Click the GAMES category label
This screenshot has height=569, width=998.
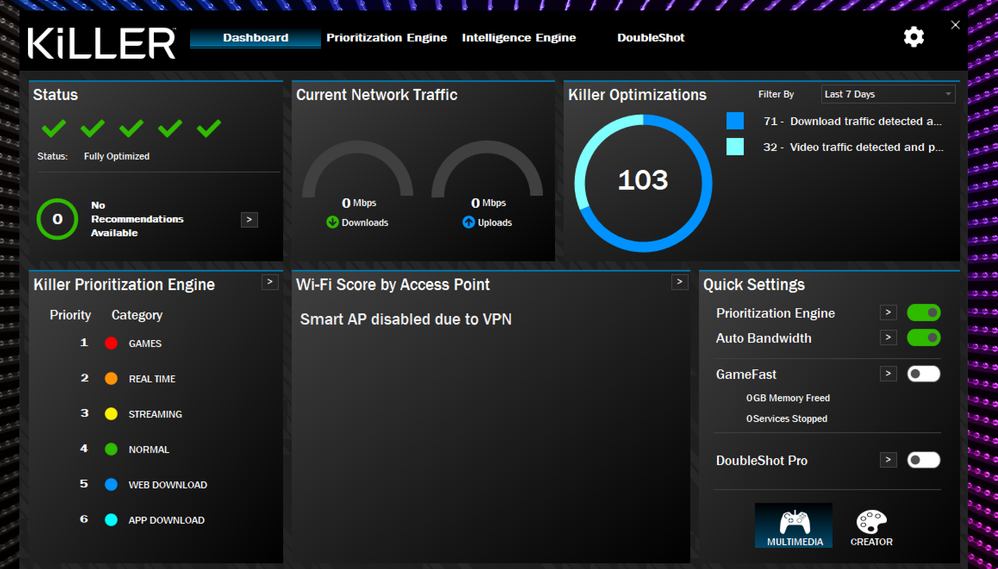click(x=145, y=344)
